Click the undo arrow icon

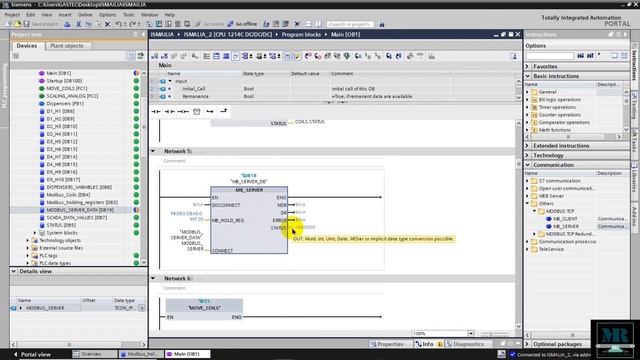point(118,24)
